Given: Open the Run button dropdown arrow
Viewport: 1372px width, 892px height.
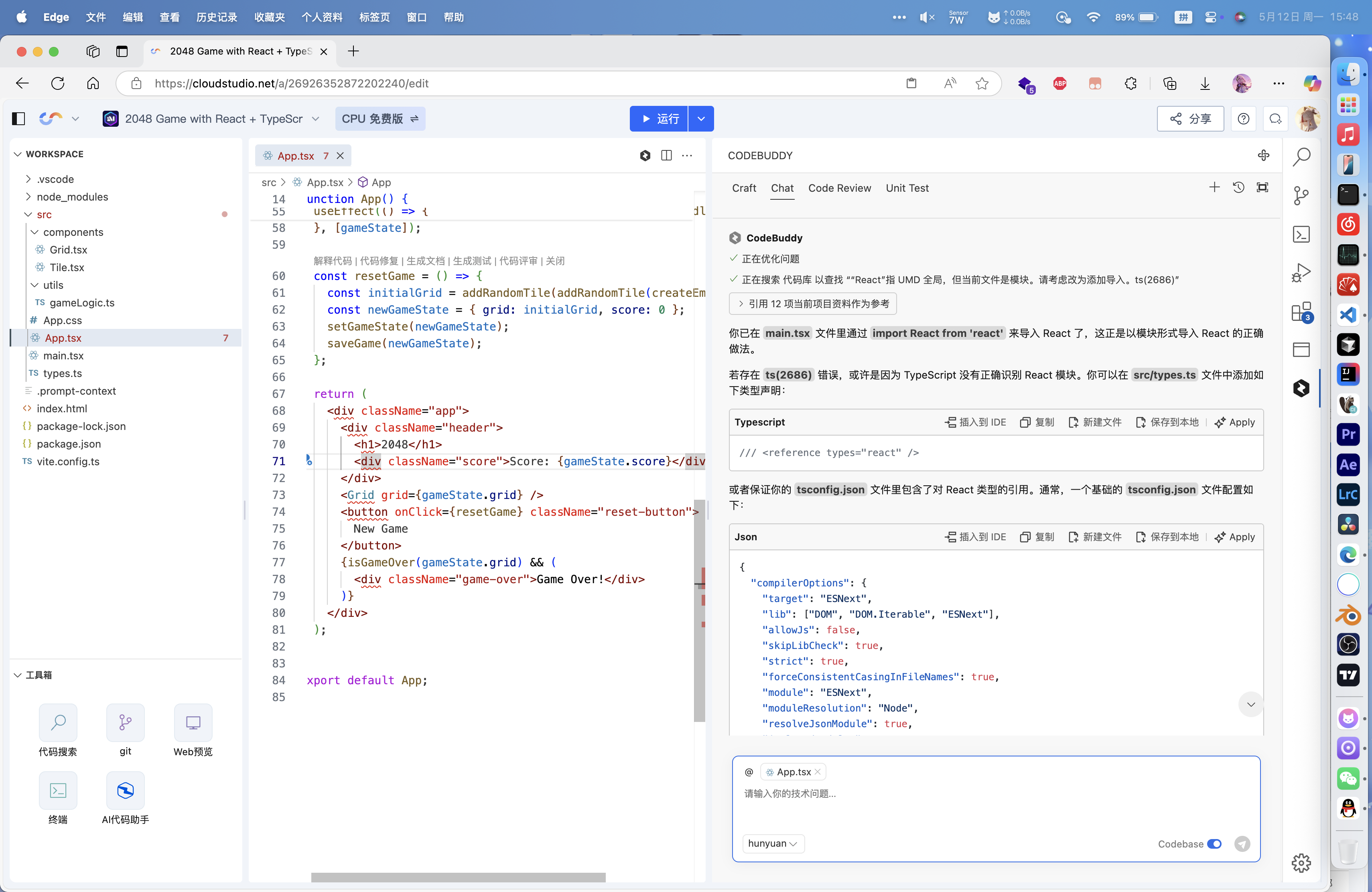Looking at the screenshot, I should point(701,119).
